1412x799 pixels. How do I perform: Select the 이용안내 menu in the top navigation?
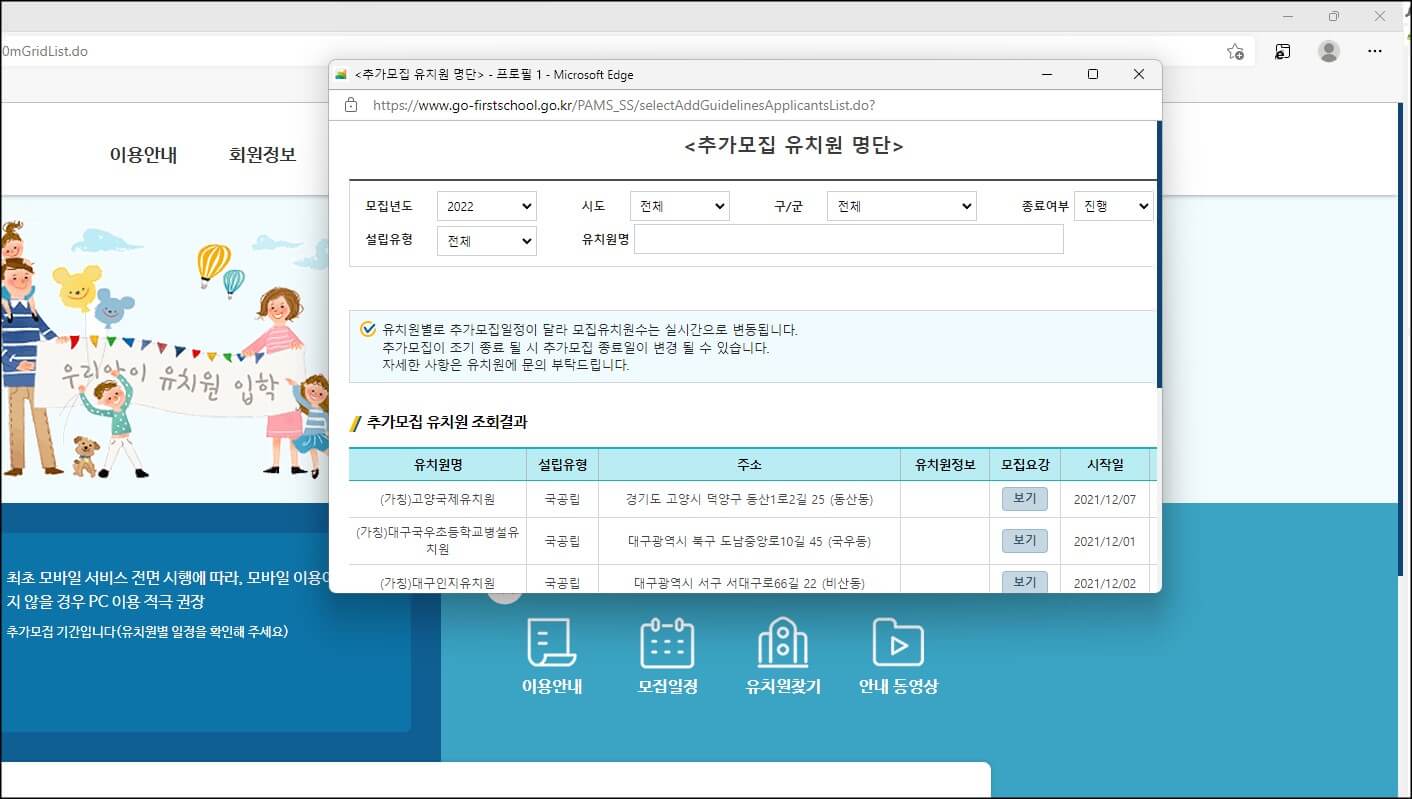142,155
